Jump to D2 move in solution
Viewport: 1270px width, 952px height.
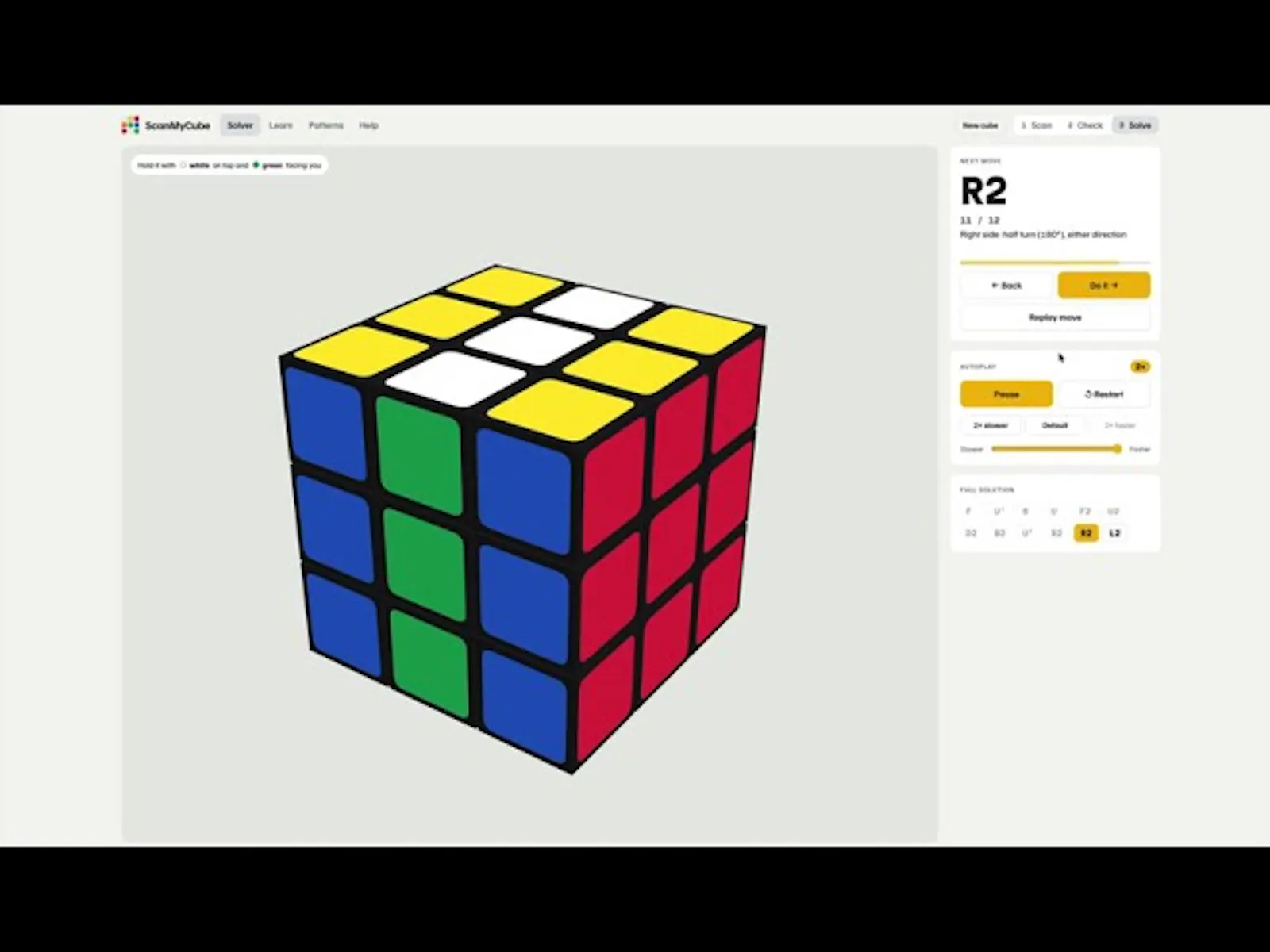(971, 533)
